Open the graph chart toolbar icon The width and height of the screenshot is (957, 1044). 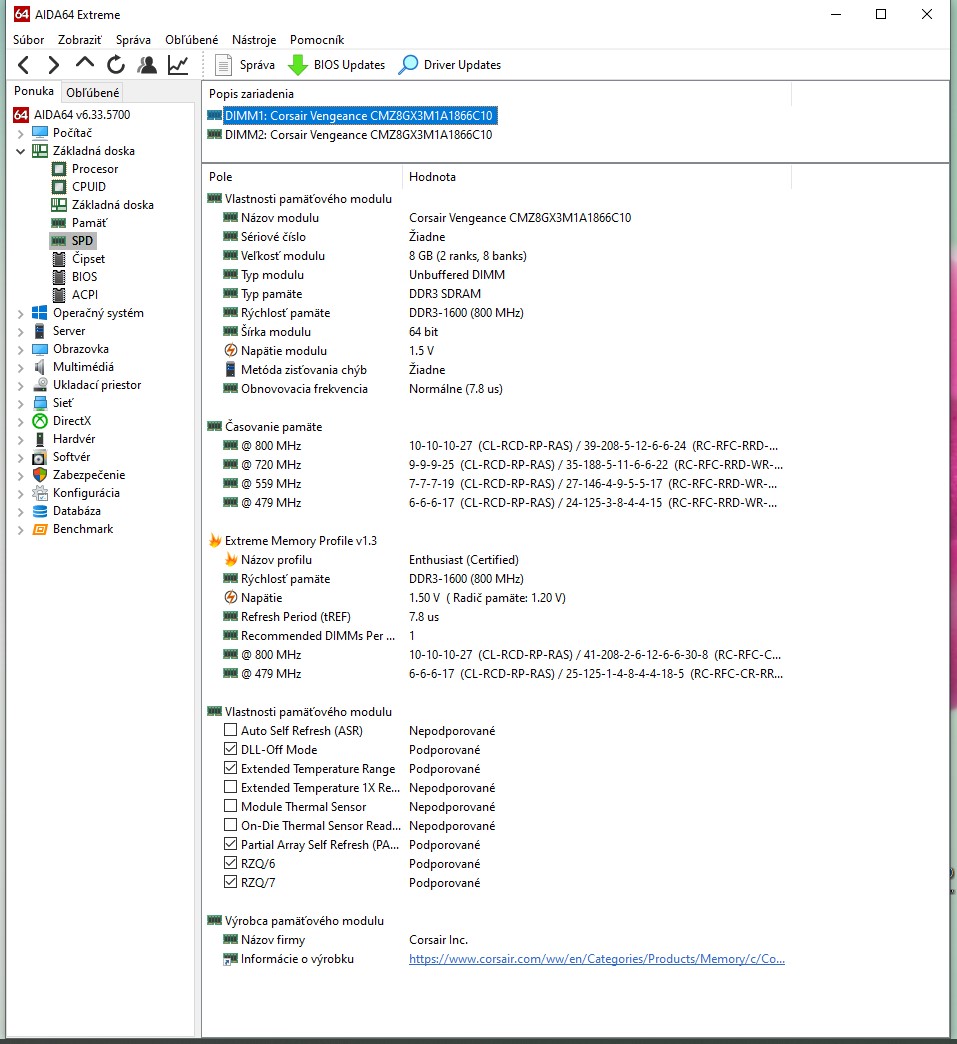(x=178, y=65)
